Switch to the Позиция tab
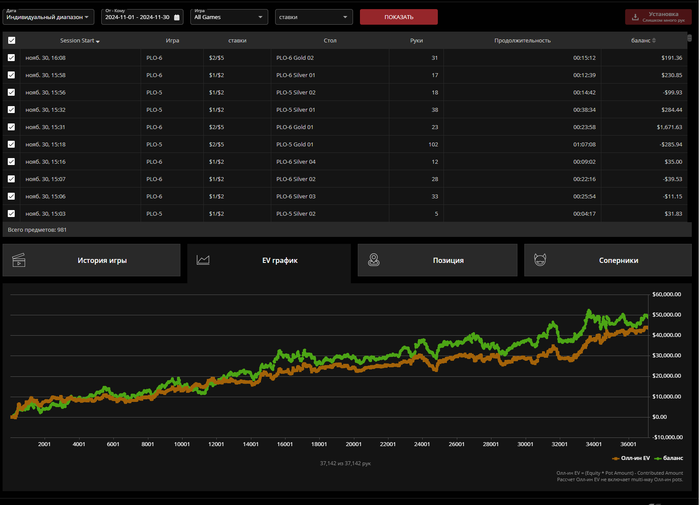Viewport: 700px width, 505px height. tap(438, 260)
